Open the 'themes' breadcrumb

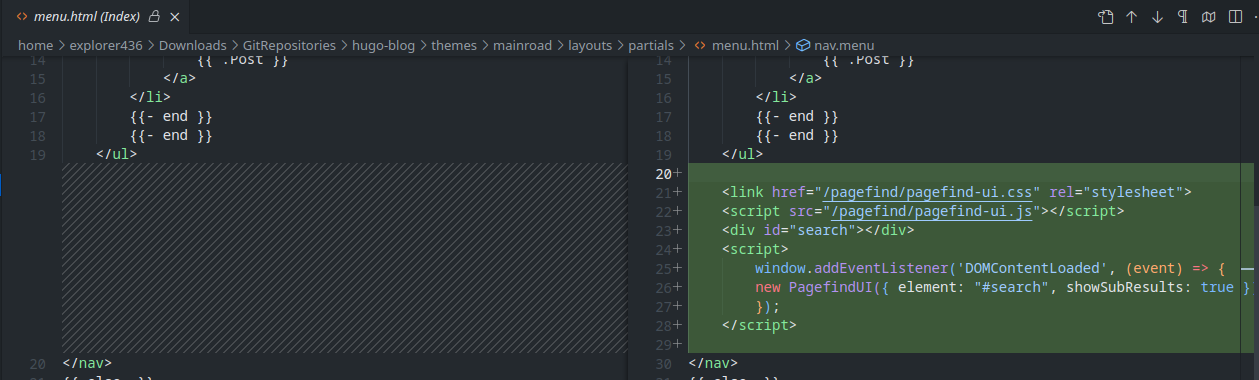453,45
